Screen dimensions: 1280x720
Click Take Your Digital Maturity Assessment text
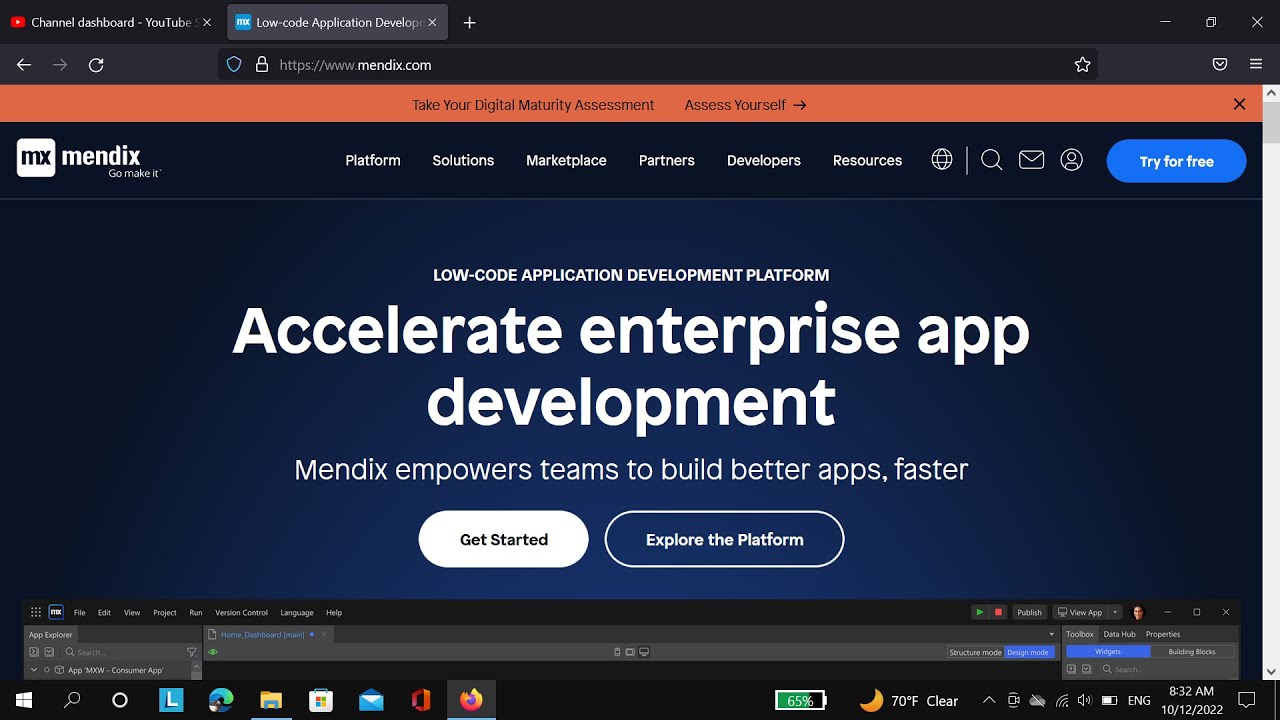[533, 105]
